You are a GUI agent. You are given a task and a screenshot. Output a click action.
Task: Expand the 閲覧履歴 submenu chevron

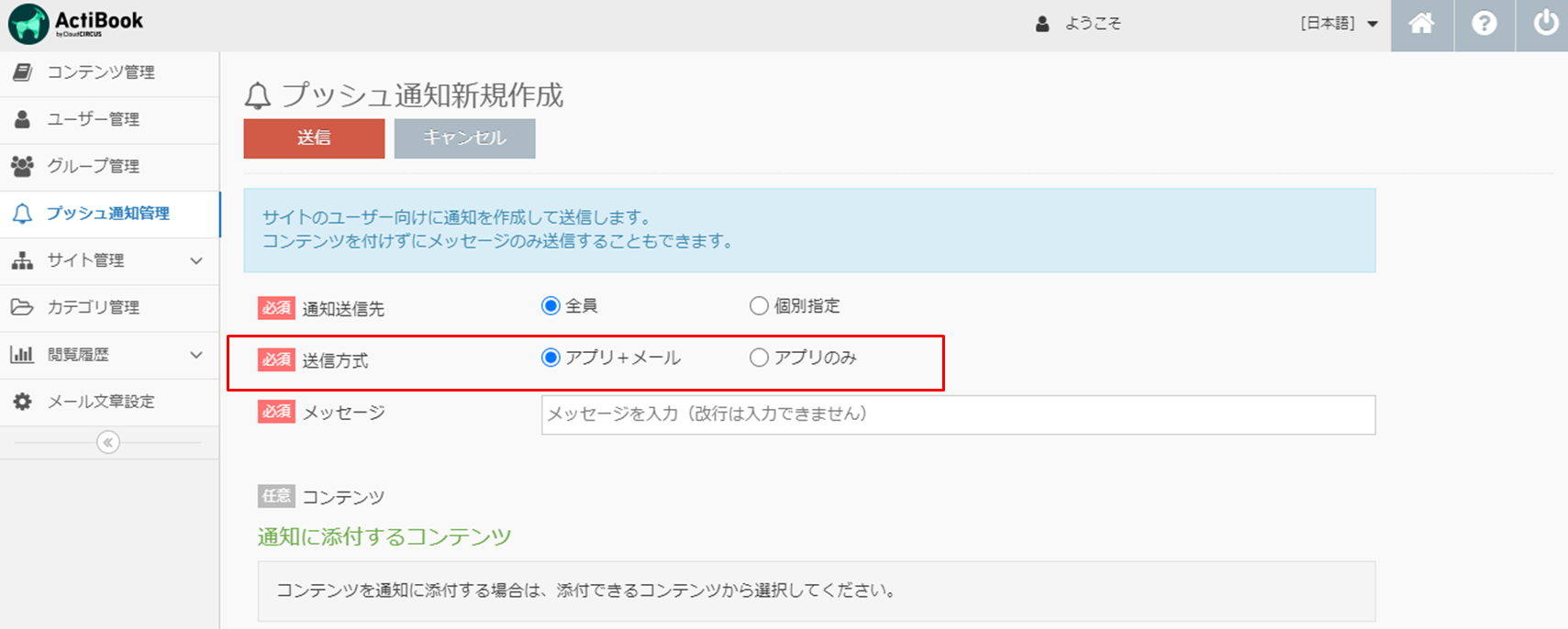196,355
